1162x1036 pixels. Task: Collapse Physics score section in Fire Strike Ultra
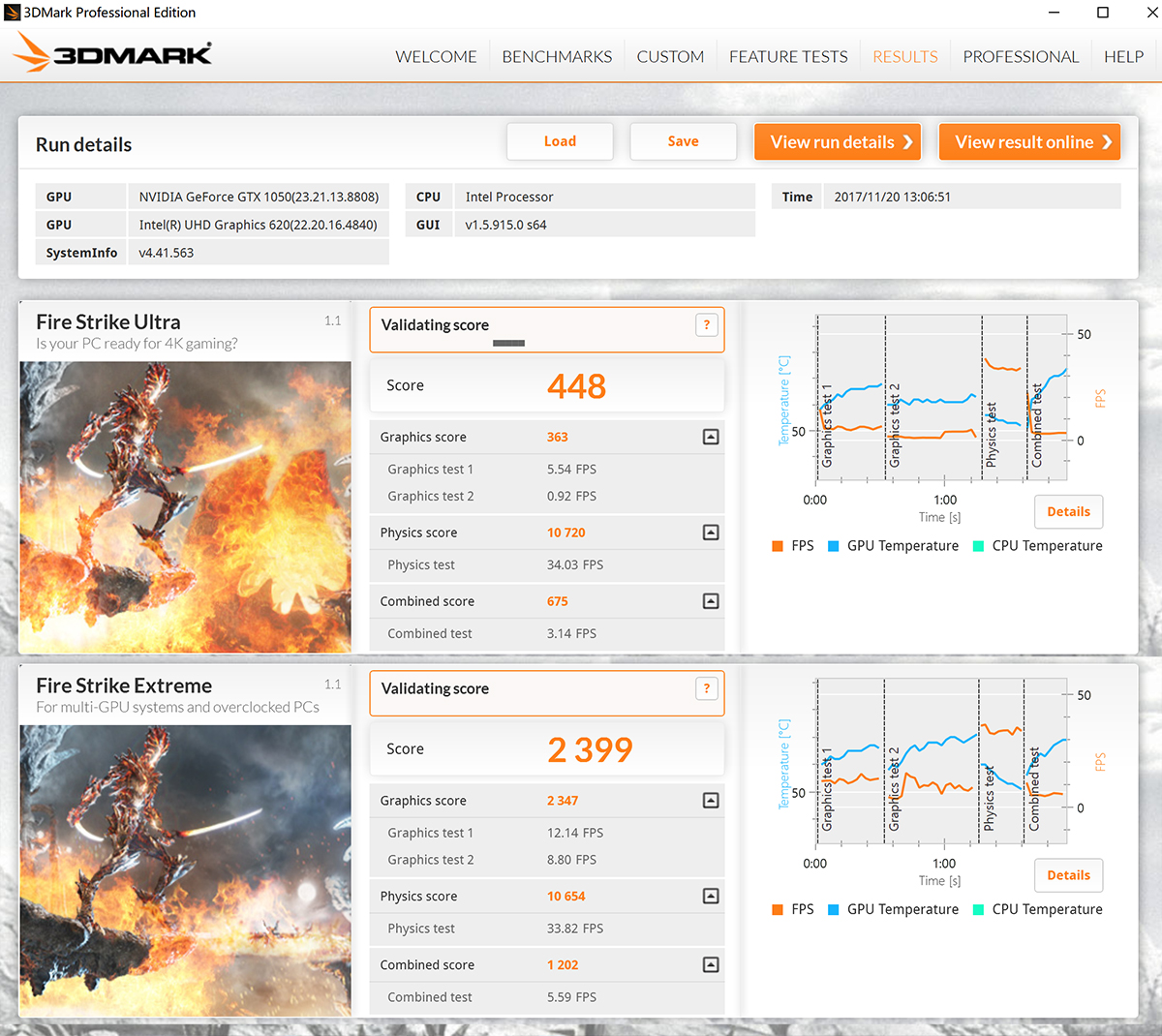click(x=711, y=533)
